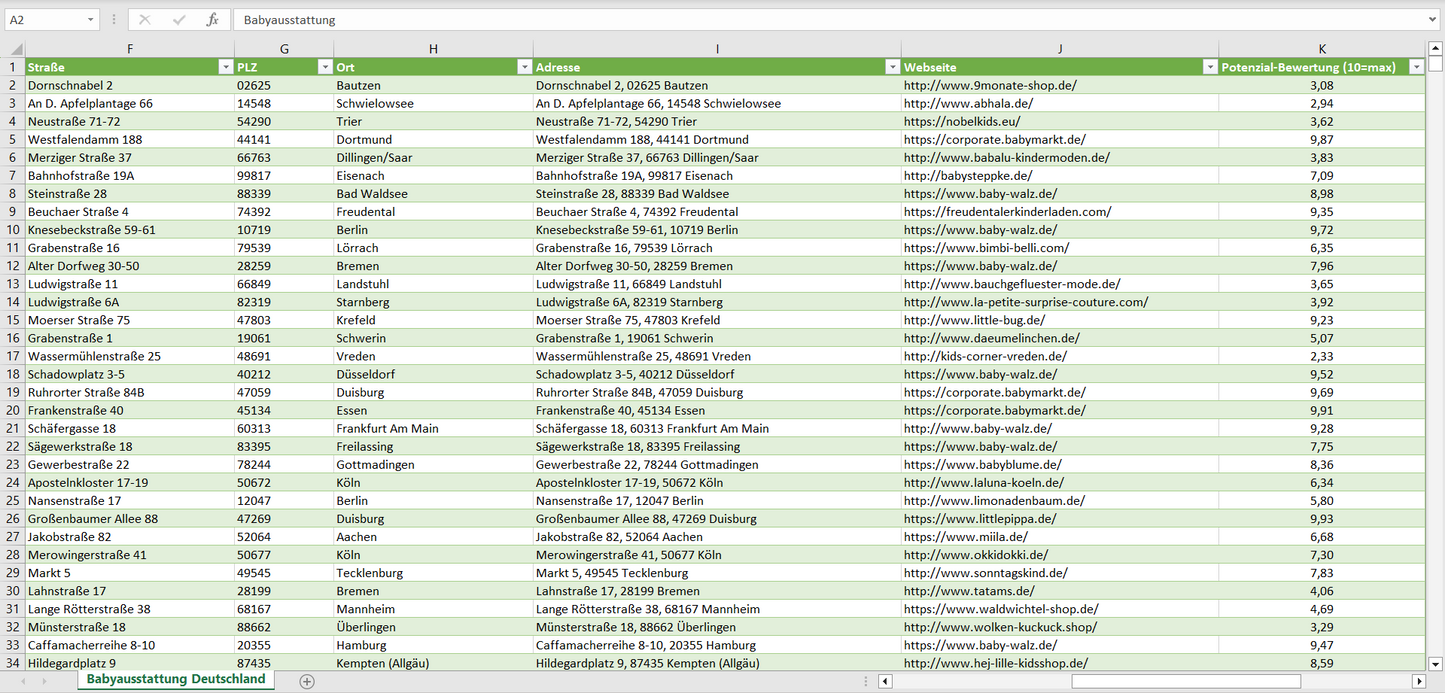
Task: Select the Babyausstattung Deutschland sheet tab
Action: click(x=176, y=679)
